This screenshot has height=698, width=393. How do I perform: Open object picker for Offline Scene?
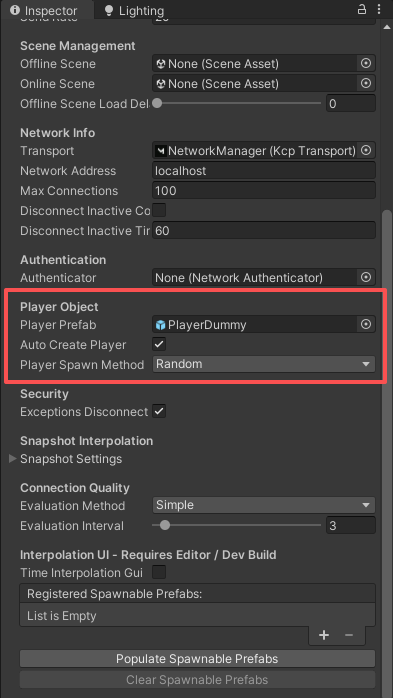tap(366, 64)
